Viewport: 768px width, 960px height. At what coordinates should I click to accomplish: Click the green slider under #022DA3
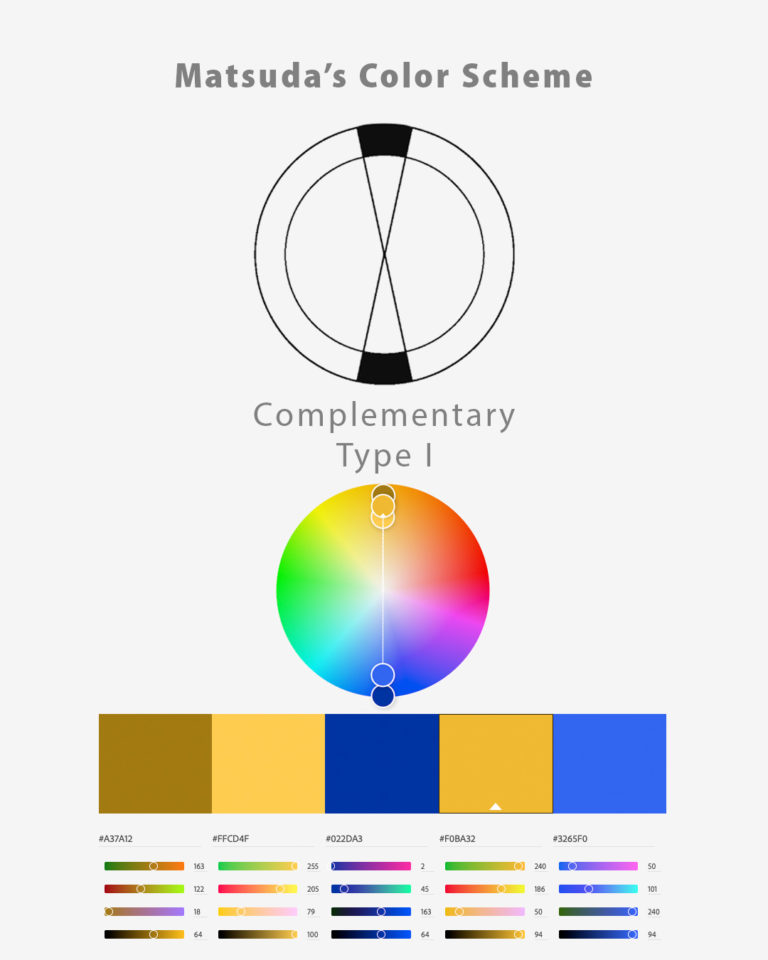pos(371,889)
